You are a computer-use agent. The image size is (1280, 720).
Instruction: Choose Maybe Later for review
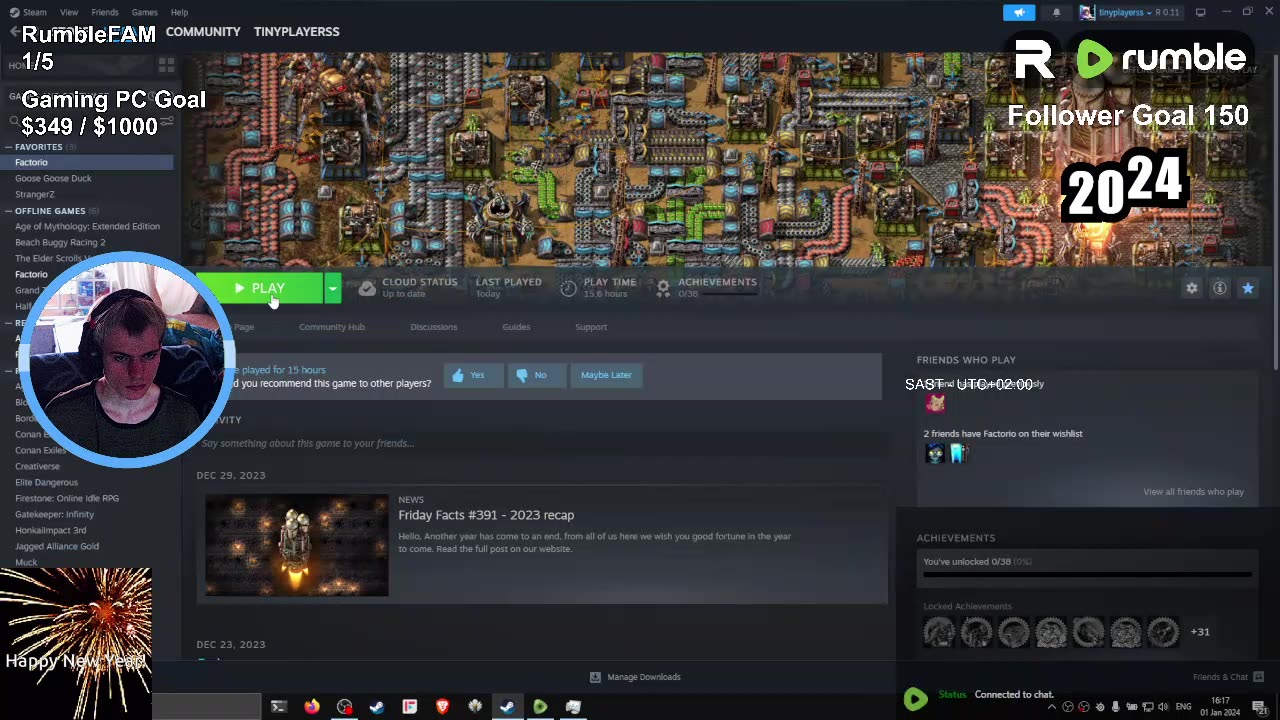[x=606, y=375]
